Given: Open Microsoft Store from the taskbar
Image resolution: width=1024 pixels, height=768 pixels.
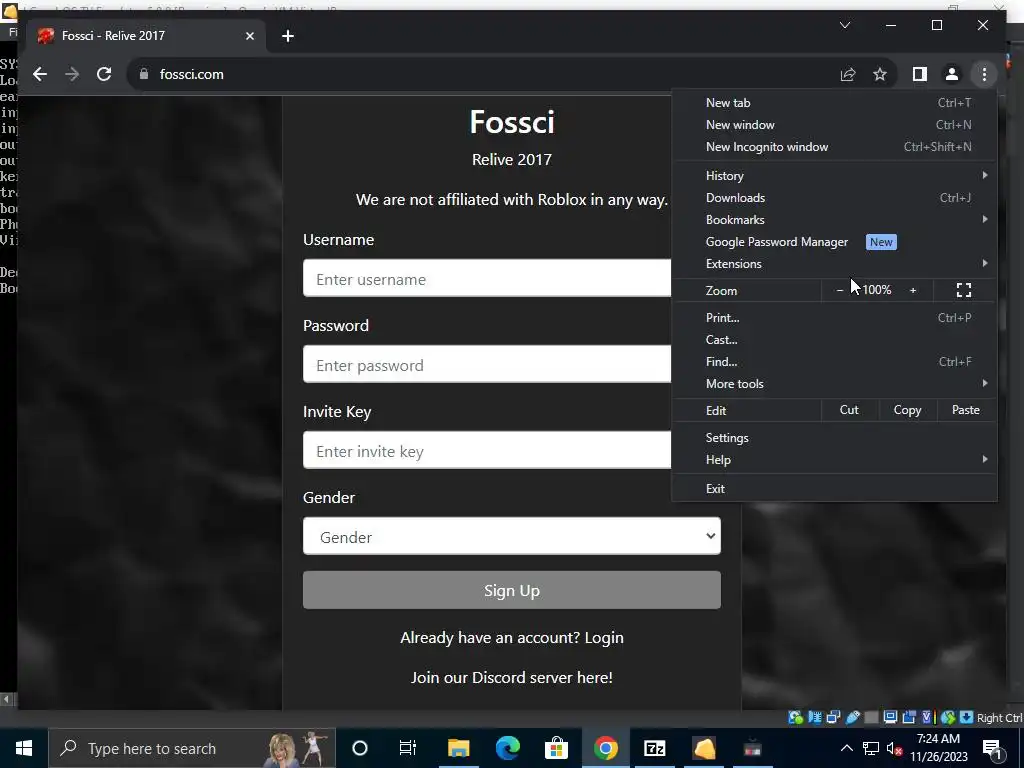Looking at the screenshot, I should [556, 748].
